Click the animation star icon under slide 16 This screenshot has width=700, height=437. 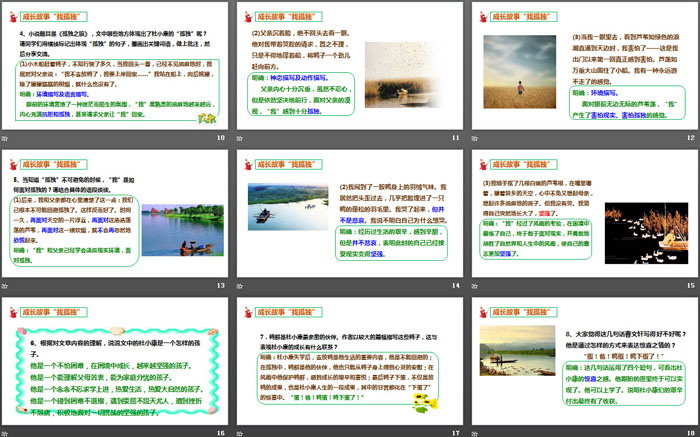4,434
